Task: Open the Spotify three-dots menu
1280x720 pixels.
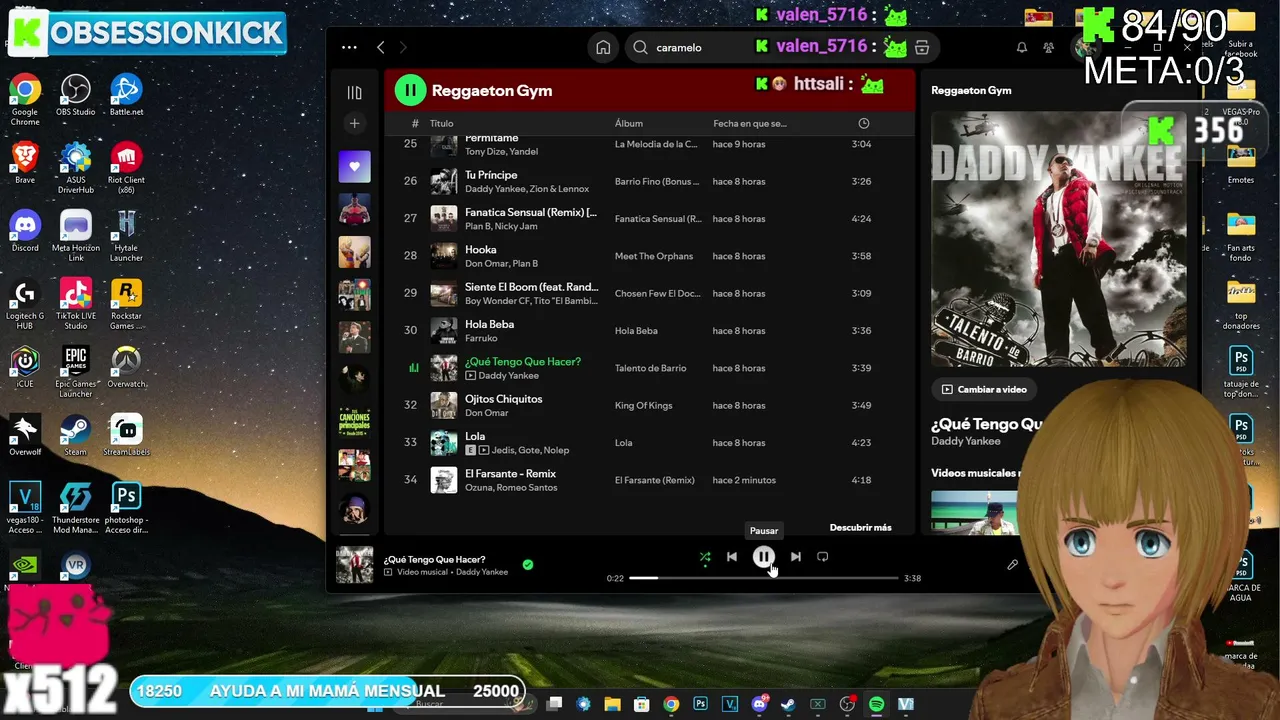Action: pyautogui.click(x=349, y=47)
